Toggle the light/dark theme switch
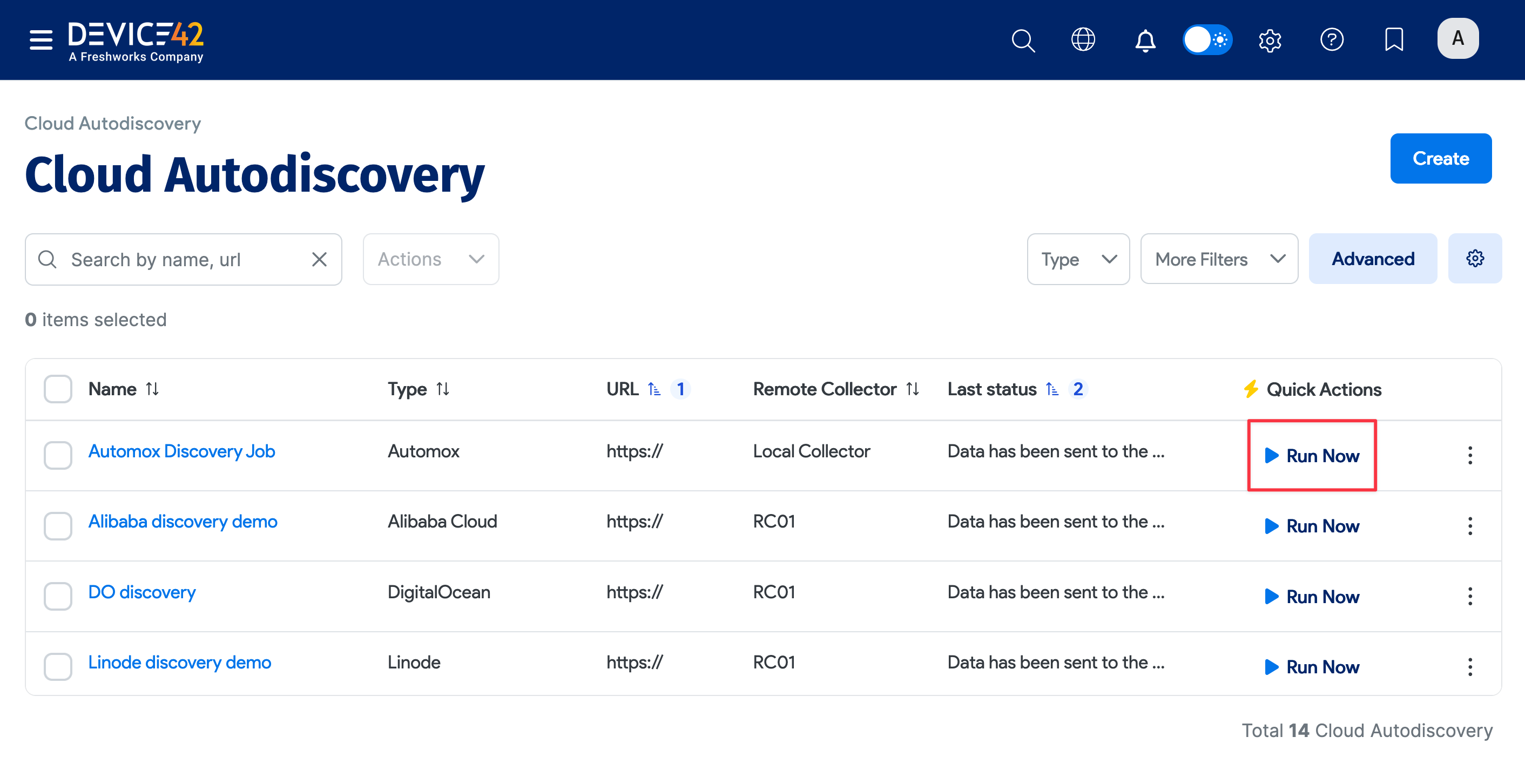The image size is (1525, 784). pos(1207,39)
